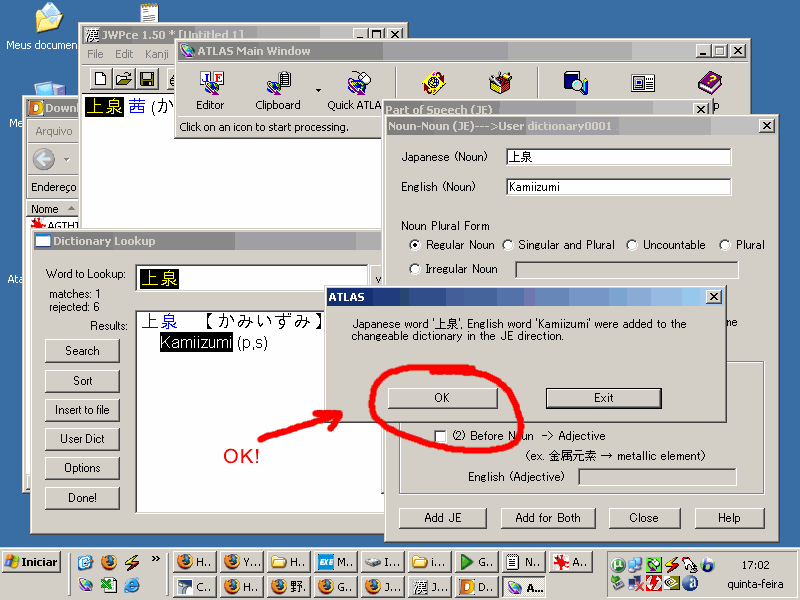Image resolution: width=800 pixels, height=600 pixels.
Task: Click Done! in Dictionary Lookup
Action: click(82, 498)
